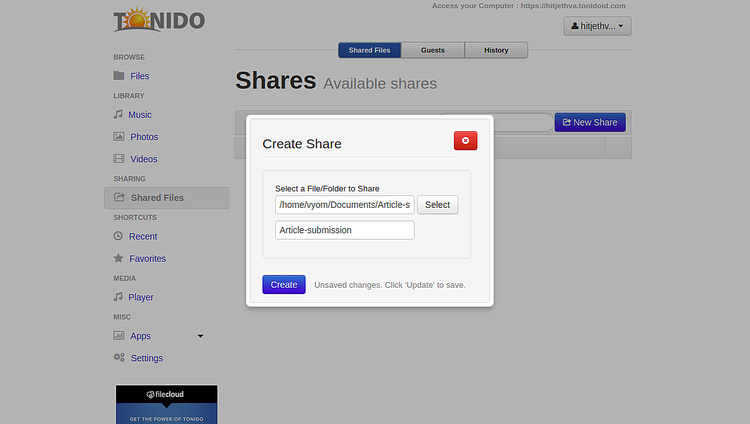Switch to the History tab
Viewport: 750px width, 424px height.
[496, 50]
